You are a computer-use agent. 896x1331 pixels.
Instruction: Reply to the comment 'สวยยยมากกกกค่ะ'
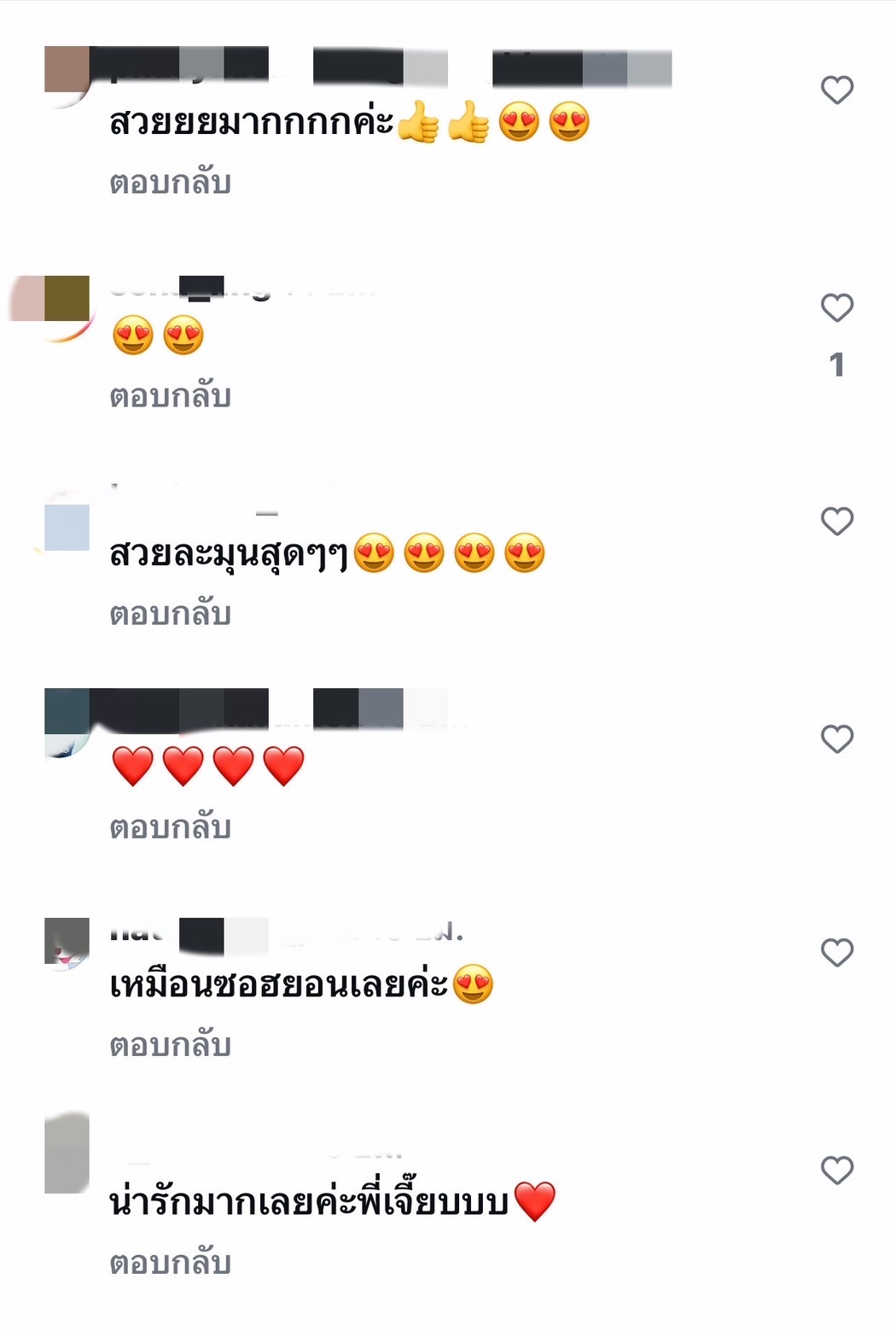(171, 183)
